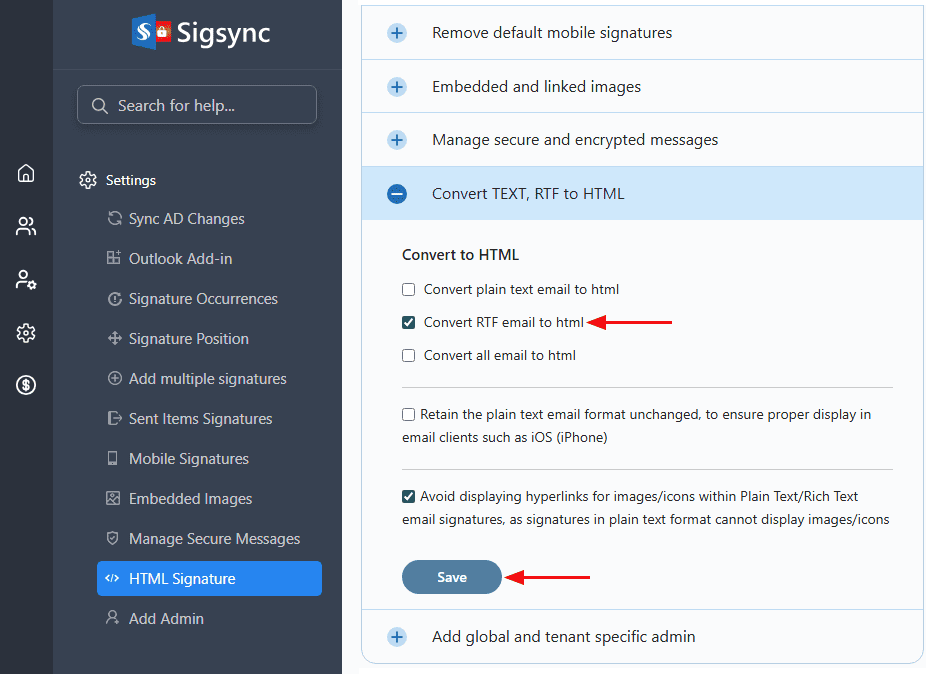
Task: Expand Remove default mobile signatures section
Action: tap(397, 33)
